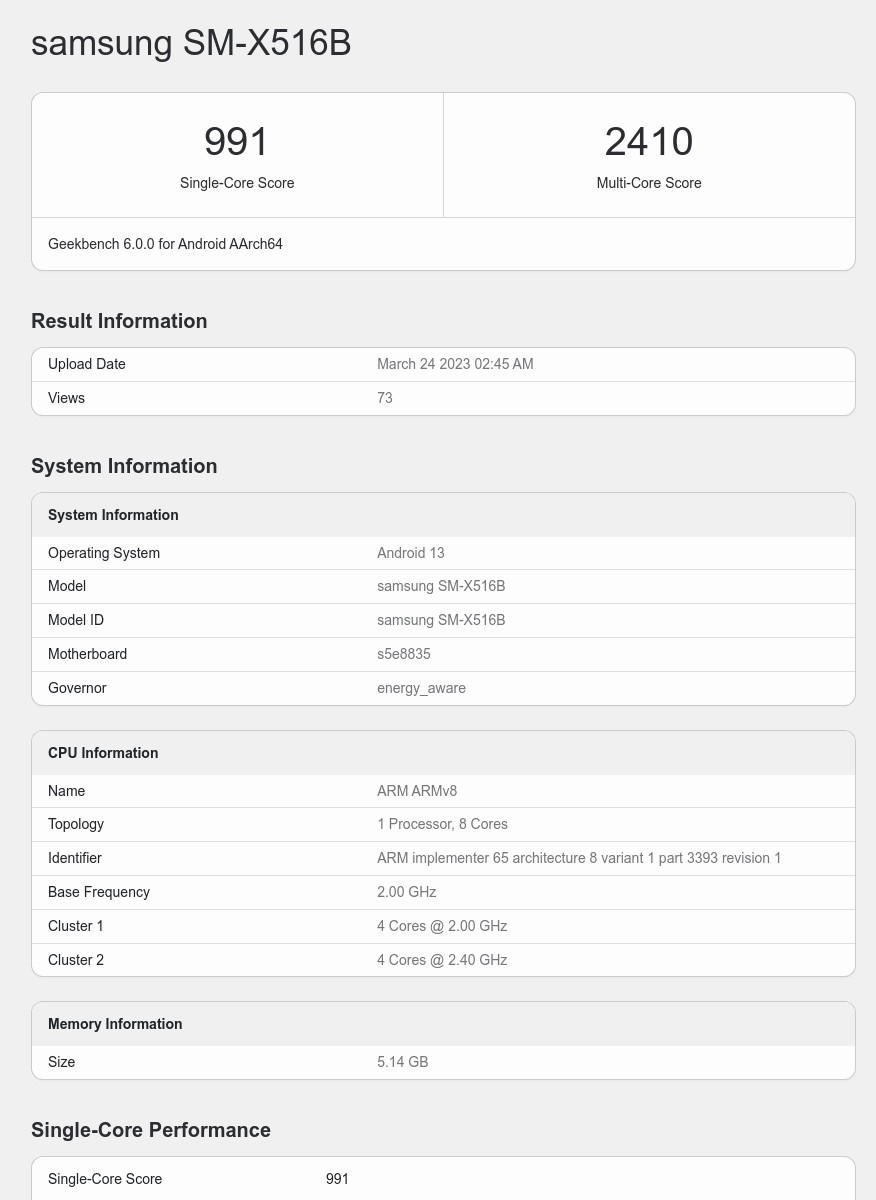Click the CPU Information table header
The image size is (876, 1200).
[x=103, y=753]
